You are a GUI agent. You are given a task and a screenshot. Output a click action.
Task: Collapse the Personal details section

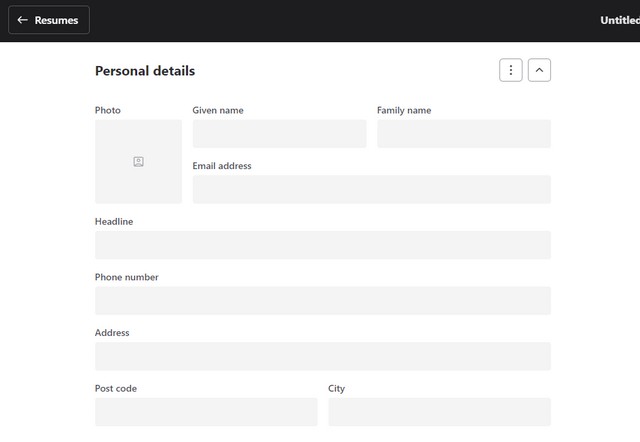[x=539, y=70]
